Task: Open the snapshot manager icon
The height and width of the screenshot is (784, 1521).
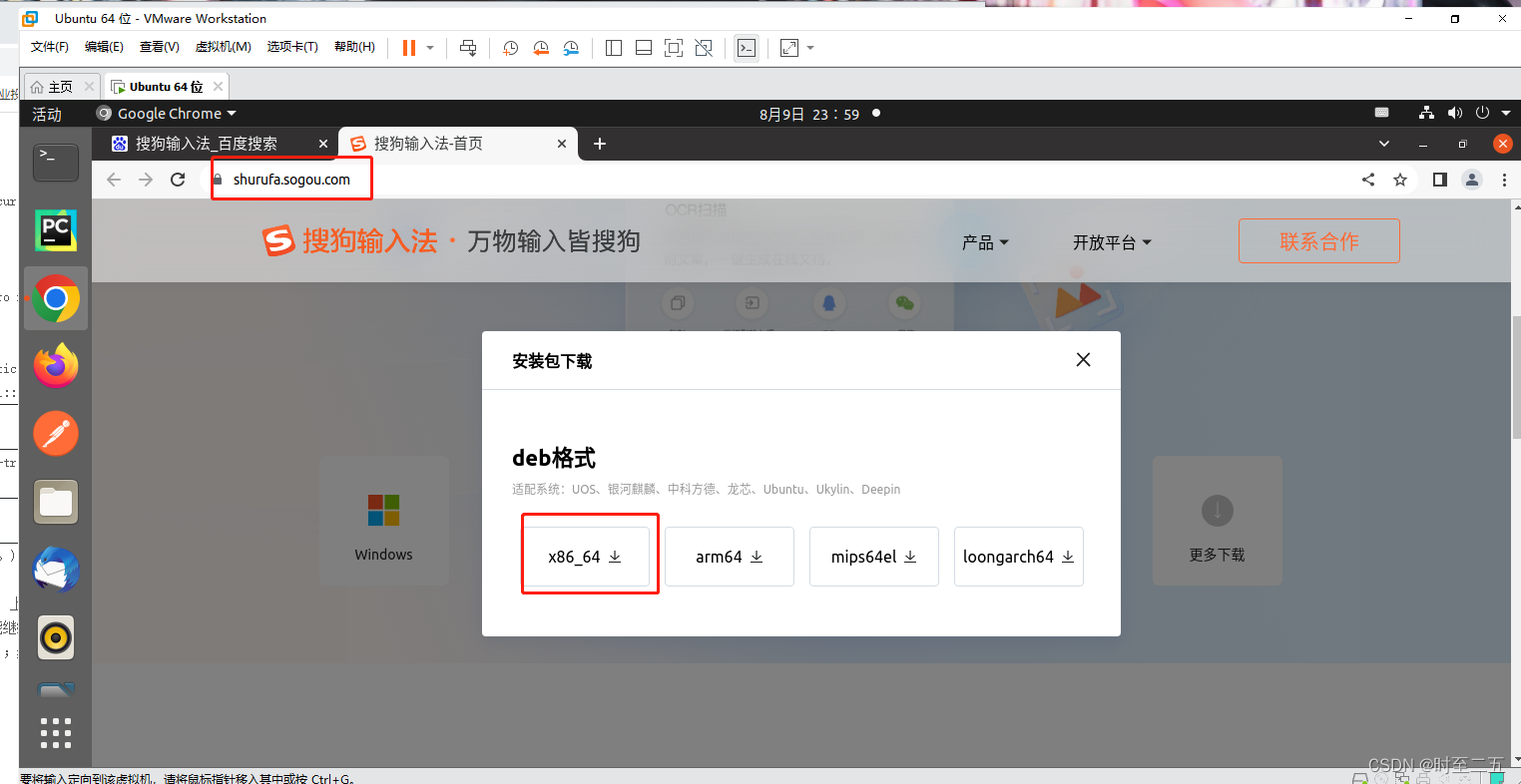Action: (x=571, y=48)
